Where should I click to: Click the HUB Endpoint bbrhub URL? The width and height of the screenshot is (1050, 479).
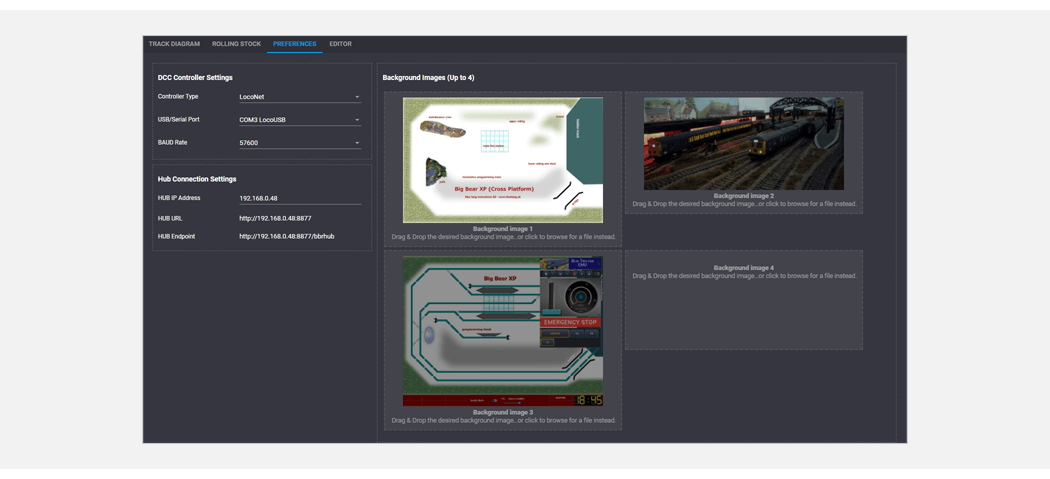(x=286, y=237)
